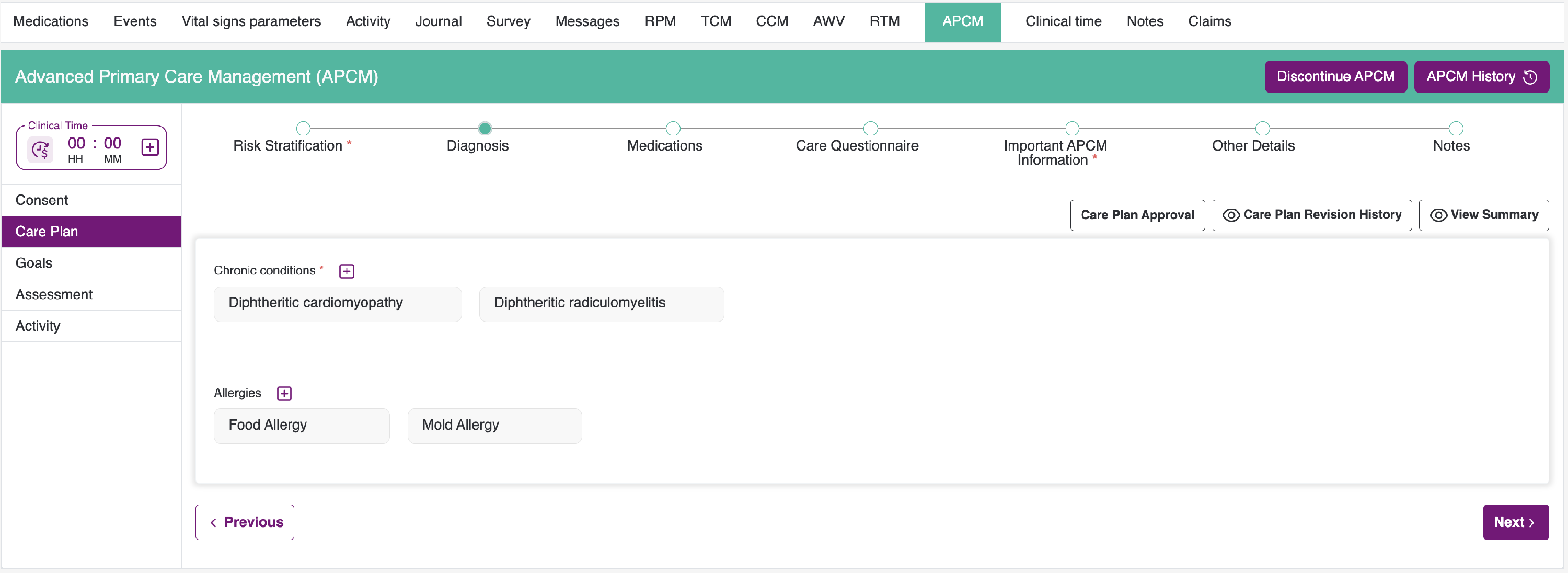
Task: Click the Next button
Action: (x=1515, y=522)
